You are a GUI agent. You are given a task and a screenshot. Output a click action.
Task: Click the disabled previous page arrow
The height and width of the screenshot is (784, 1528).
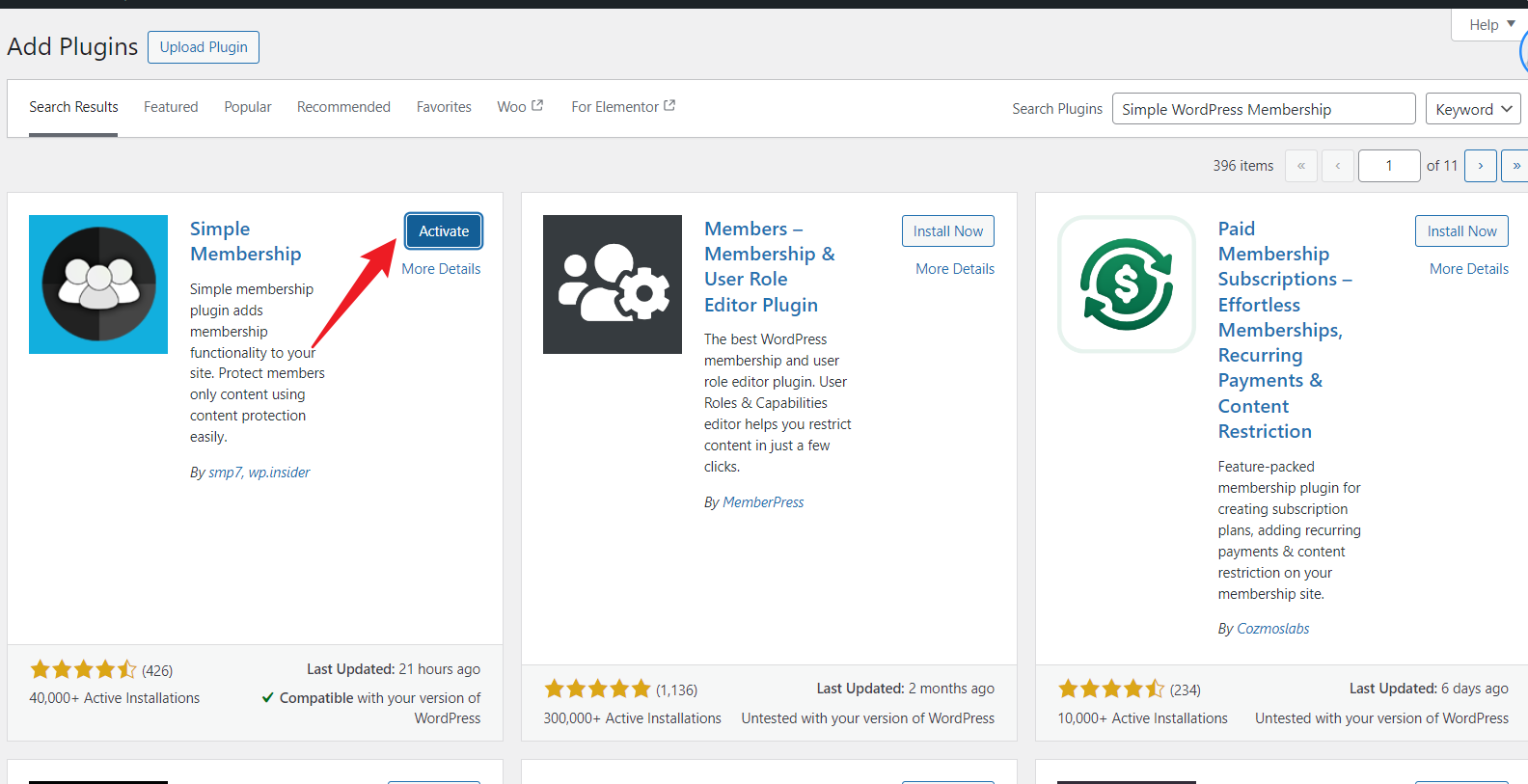tap(1338, 166)
